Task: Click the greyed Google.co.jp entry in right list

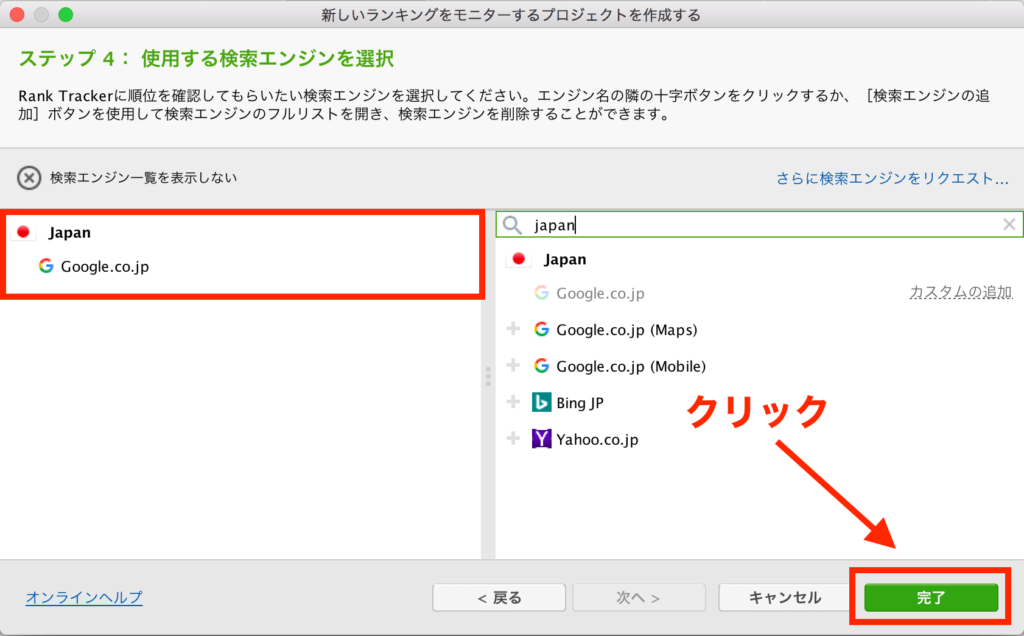Action: [600, 293]
